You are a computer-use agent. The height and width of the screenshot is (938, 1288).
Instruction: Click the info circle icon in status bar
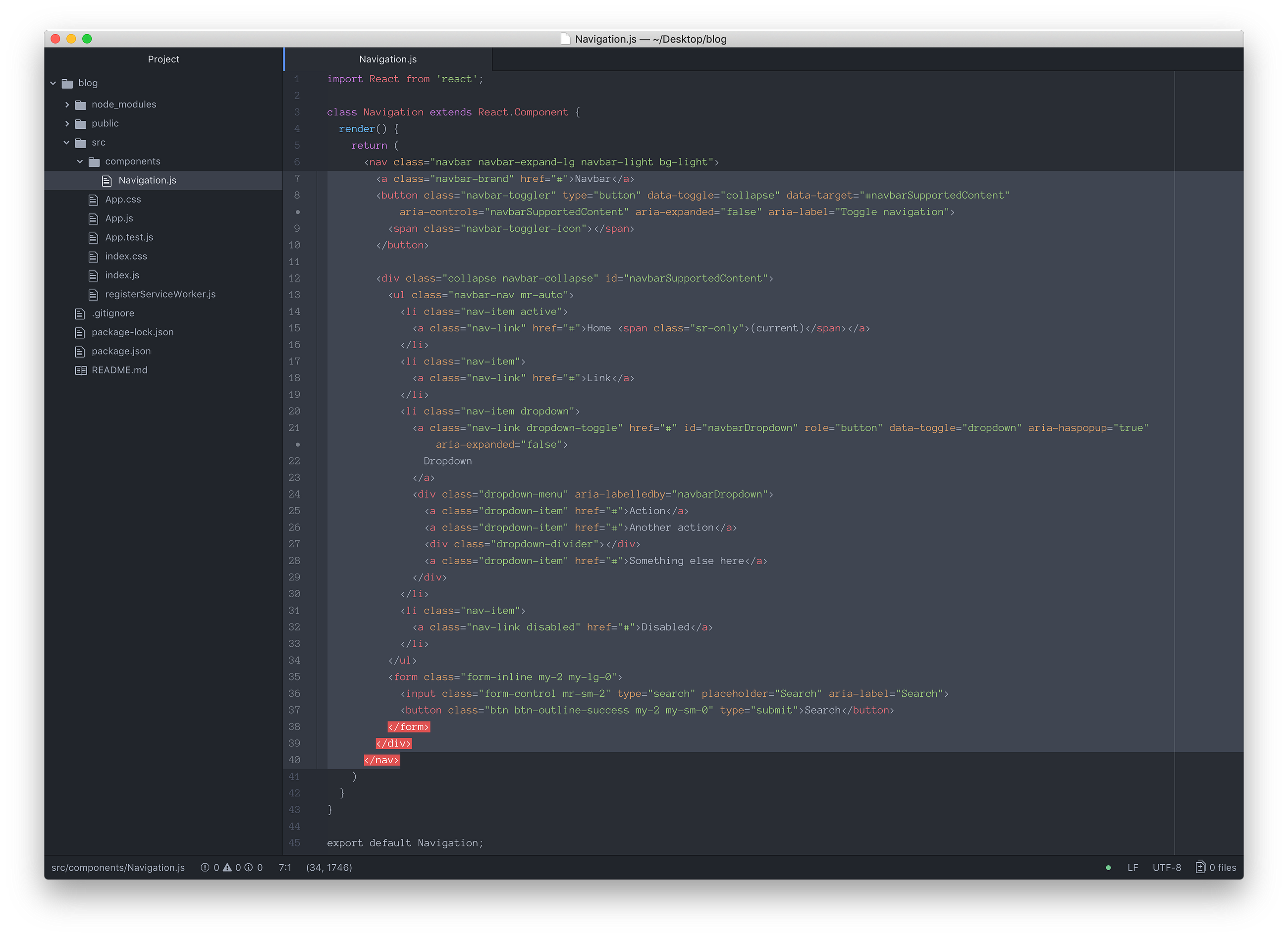[x=249, y=867]
